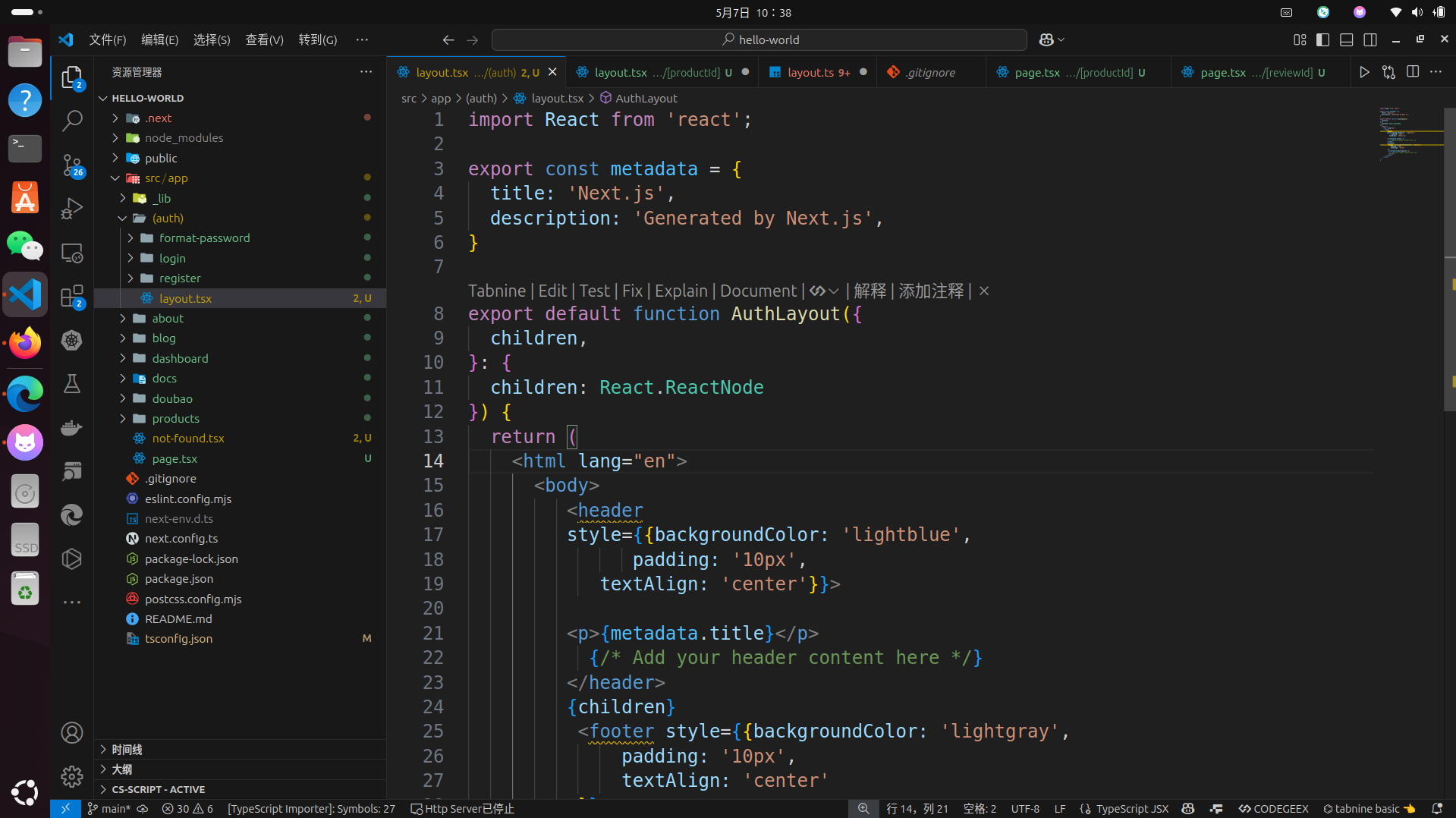This screenshot has width=1456, height=818.
Task: Click the TypeScript JSX language mode
Action: pos(1131,809)
